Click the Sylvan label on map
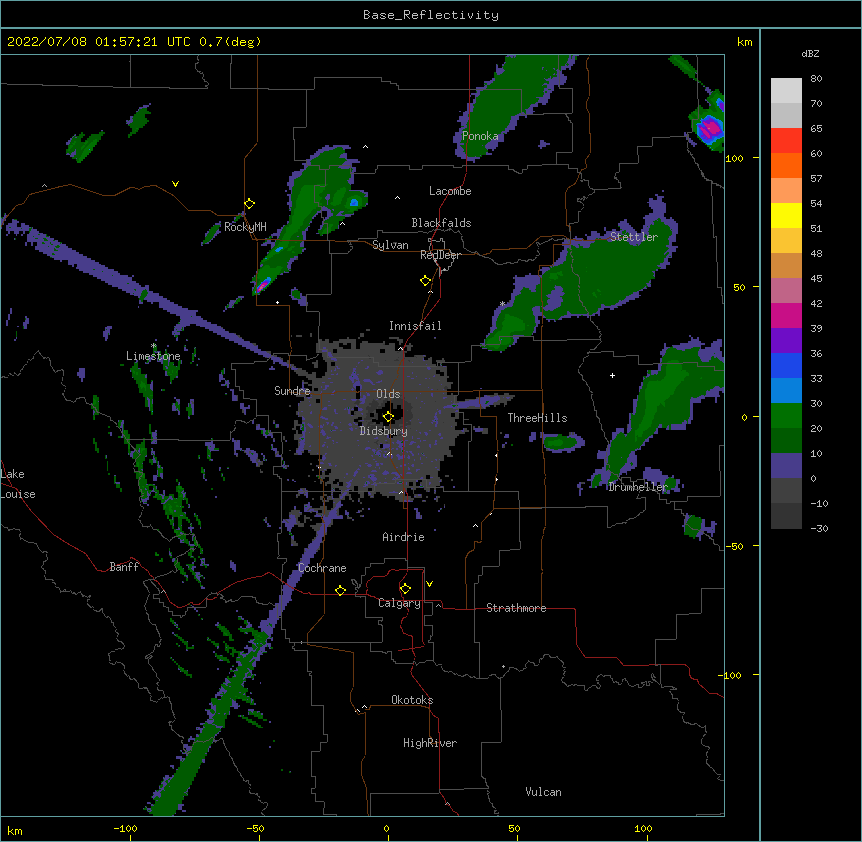The height and width of the screenshot is (842, 862). click(x=390, y=245)
